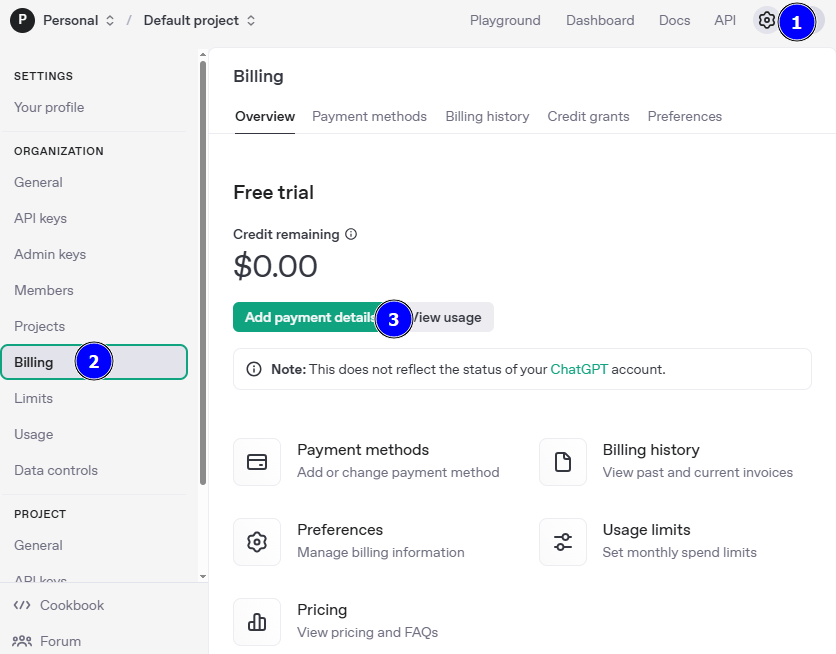Image resolution: width=836 pixels, height=654 pixels.
Task: Click the View usage button
Action: pos(447,317)
